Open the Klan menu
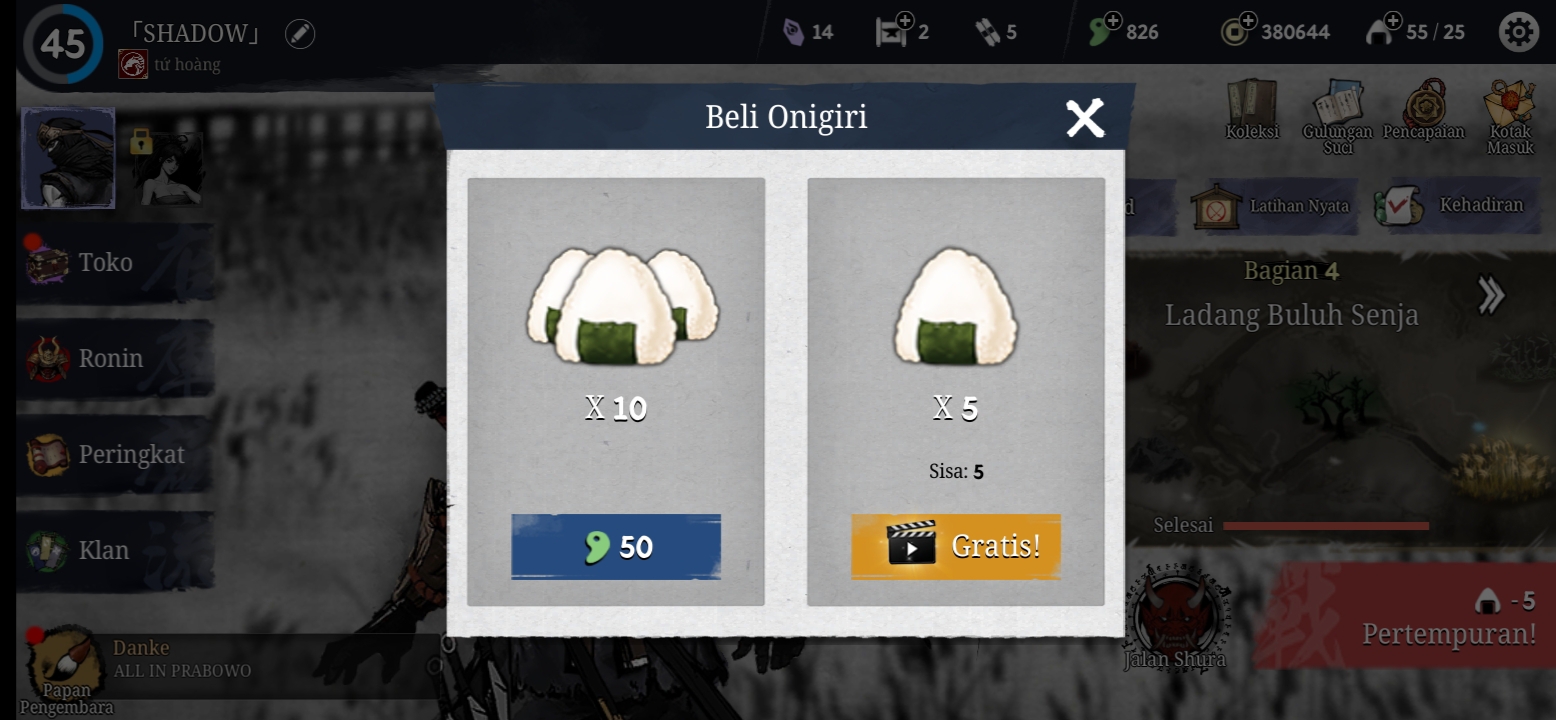 (x=115, y=550)
